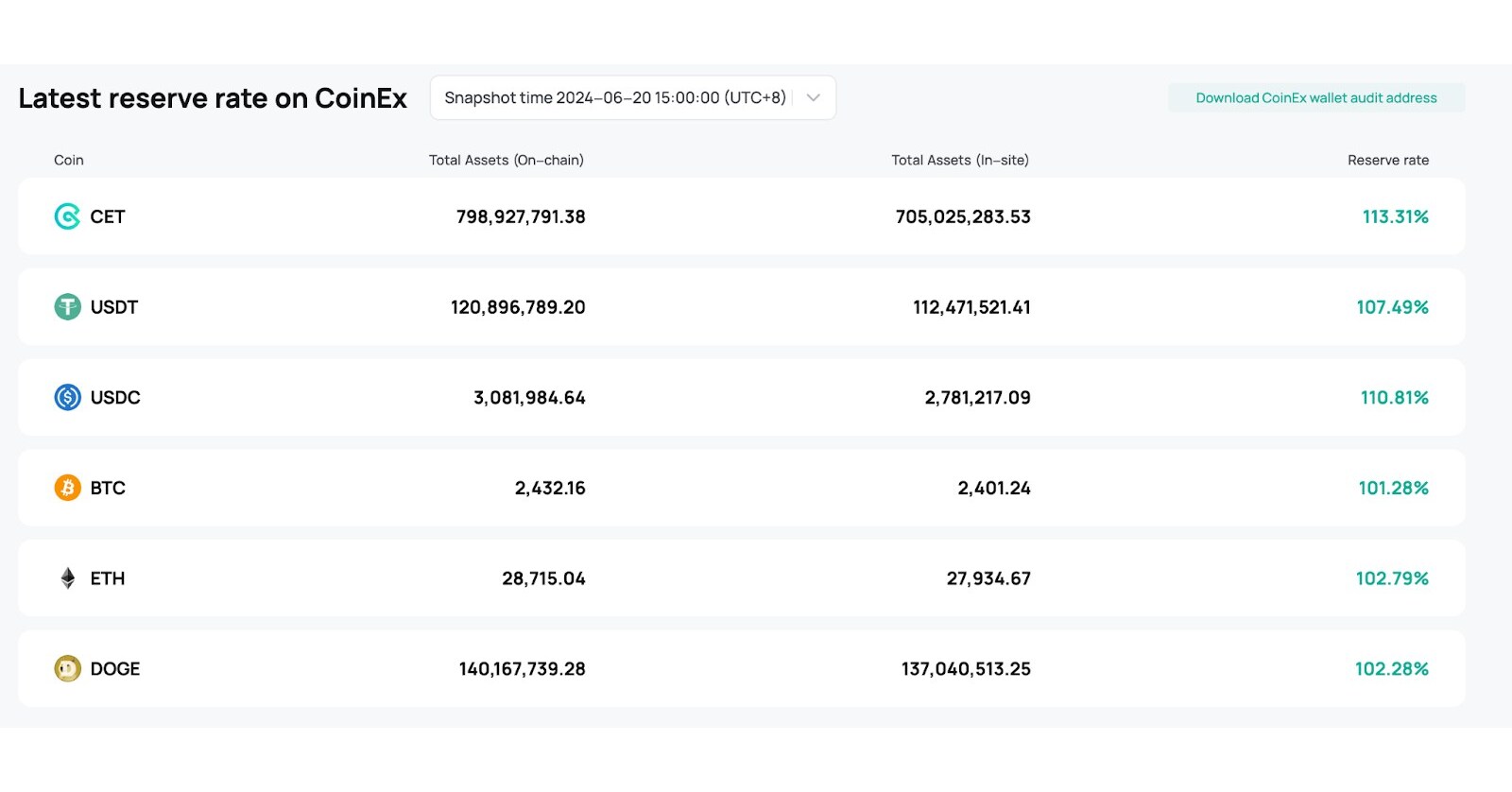Click the CET coin logo icon
Viewport: 1512px width, 792px height.
coord(67,216)
